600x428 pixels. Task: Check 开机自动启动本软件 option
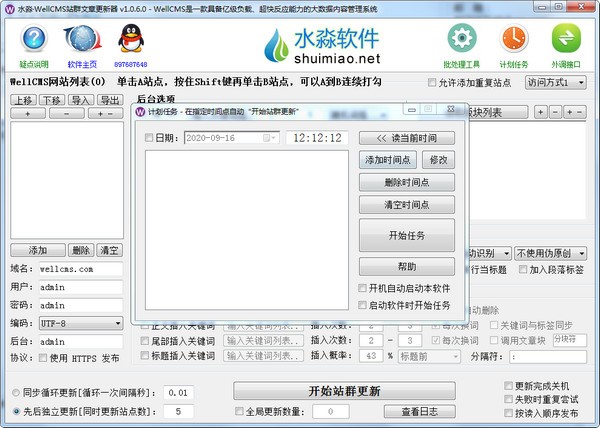pyautogui.click(x=363, y=288)
